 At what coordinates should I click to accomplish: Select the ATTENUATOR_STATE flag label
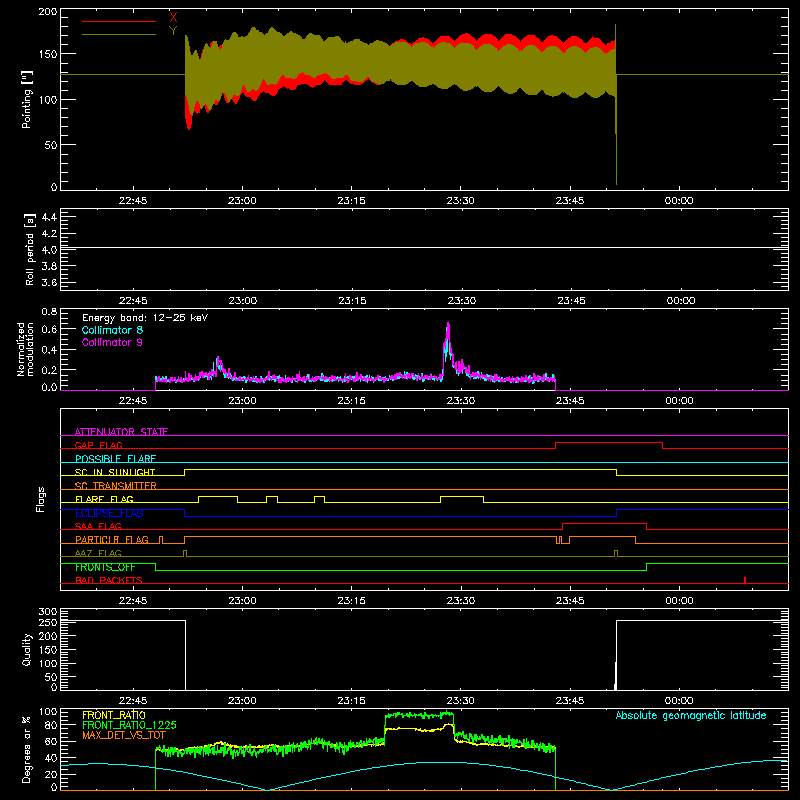click(121, 432)
